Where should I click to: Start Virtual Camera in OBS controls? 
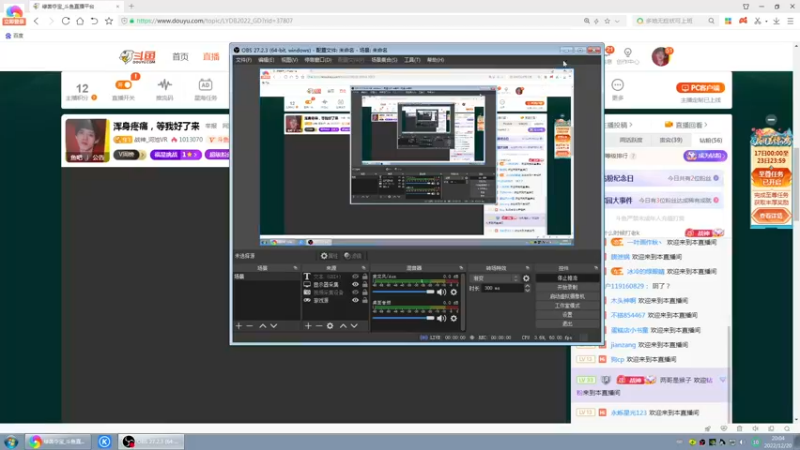point(567,296)
